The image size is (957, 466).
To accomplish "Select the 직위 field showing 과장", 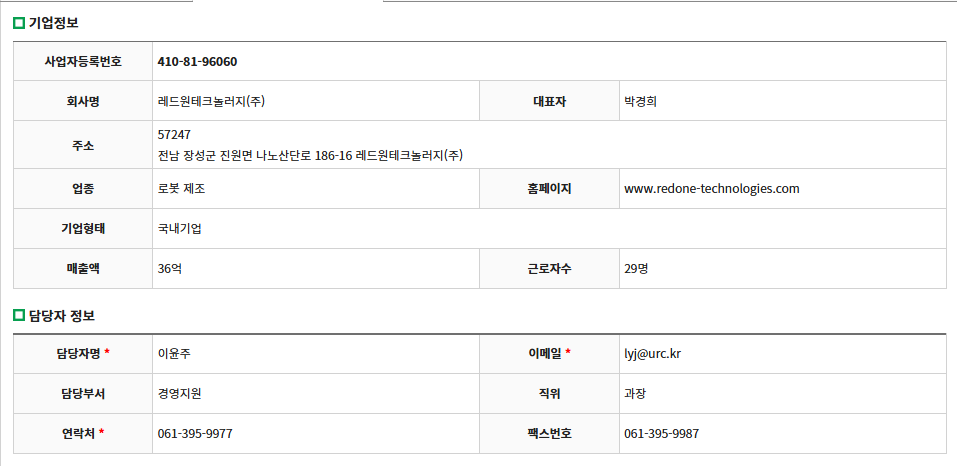I will coord(635,394).
